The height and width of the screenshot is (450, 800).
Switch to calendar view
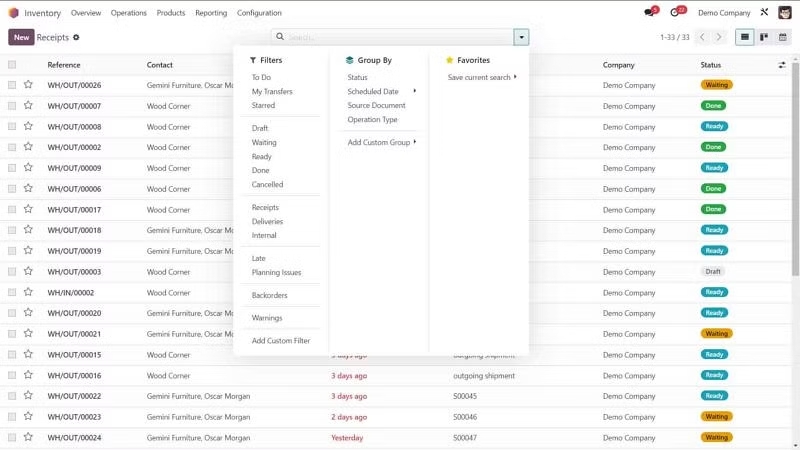point(783,37)
